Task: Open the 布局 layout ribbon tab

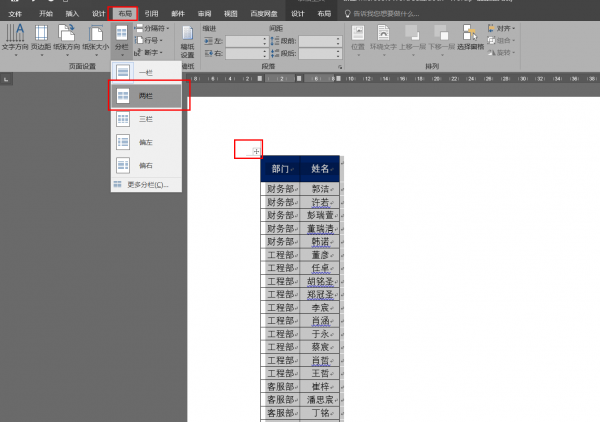Action: (124, 14)
